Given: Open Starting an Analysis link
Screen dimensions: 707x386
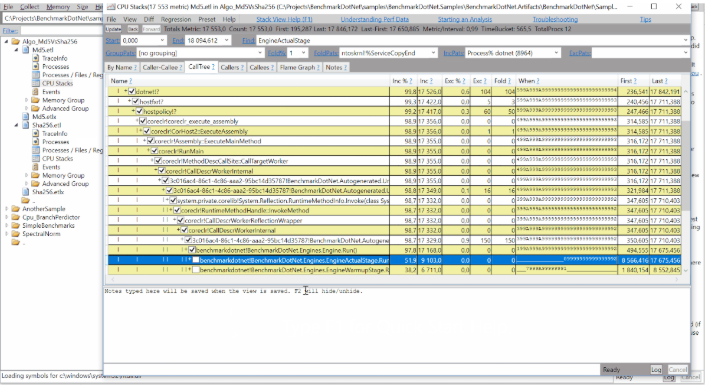Looking at the screenshot, I should click(x=464, y=19).
